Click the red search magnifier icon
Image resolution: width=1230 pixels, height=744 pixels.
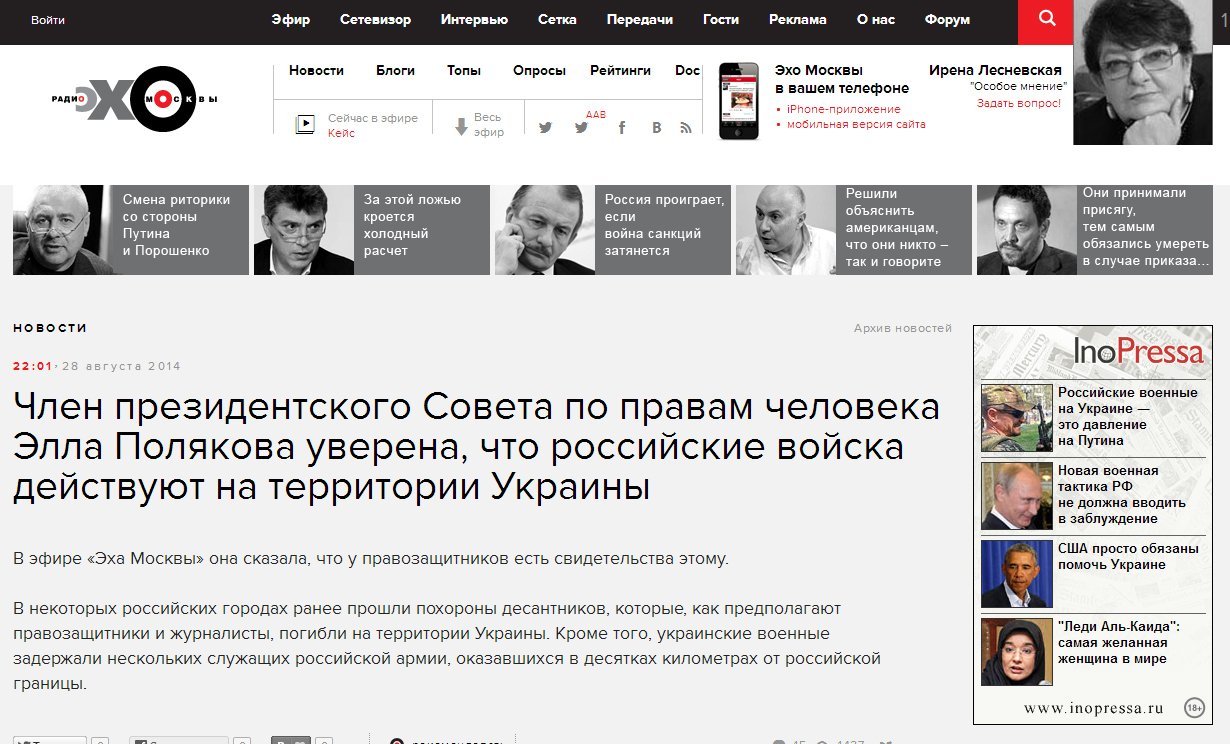coord(1046,20)
